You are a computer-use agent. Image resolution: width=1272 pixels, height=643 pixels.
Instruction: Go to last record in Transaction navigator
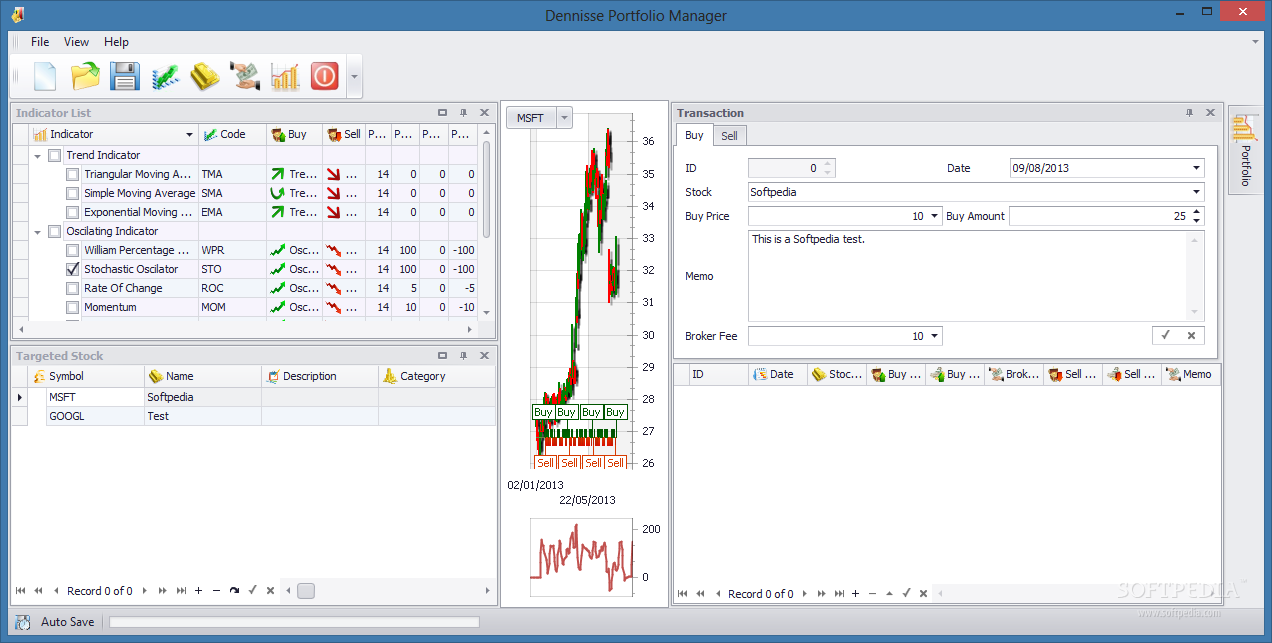pyautogui.click(x=838, y=594)
